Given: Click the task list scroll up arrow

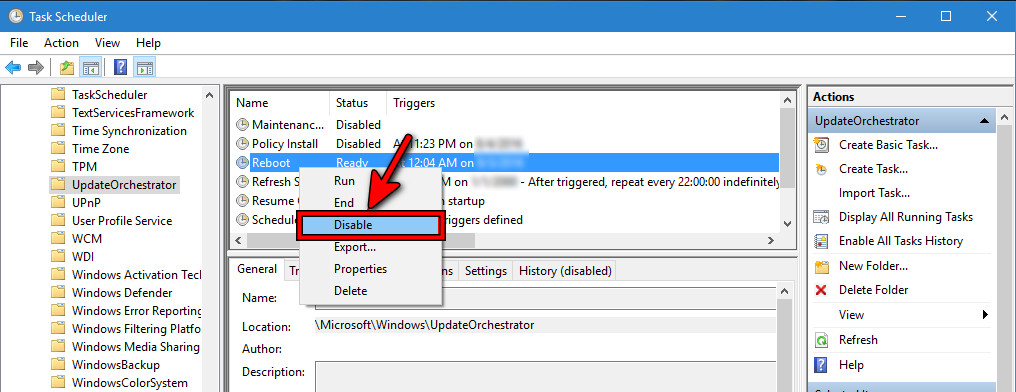Looking at the screenshot, I should point(787,100).
